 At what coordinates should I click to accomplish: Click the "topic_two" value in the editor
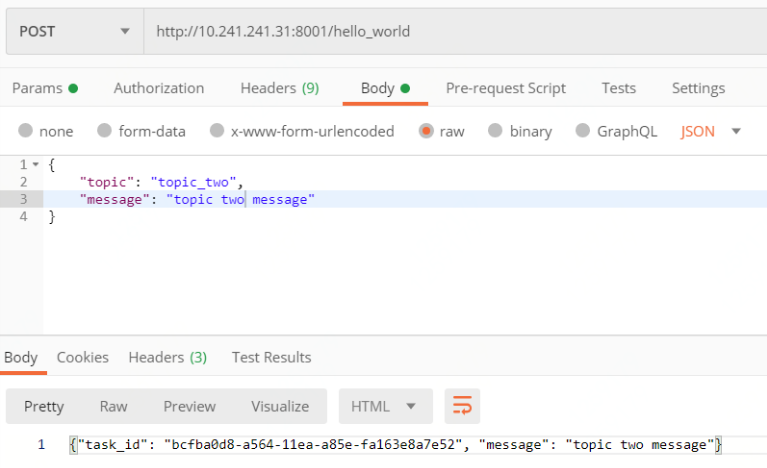(x=193, y=182)
